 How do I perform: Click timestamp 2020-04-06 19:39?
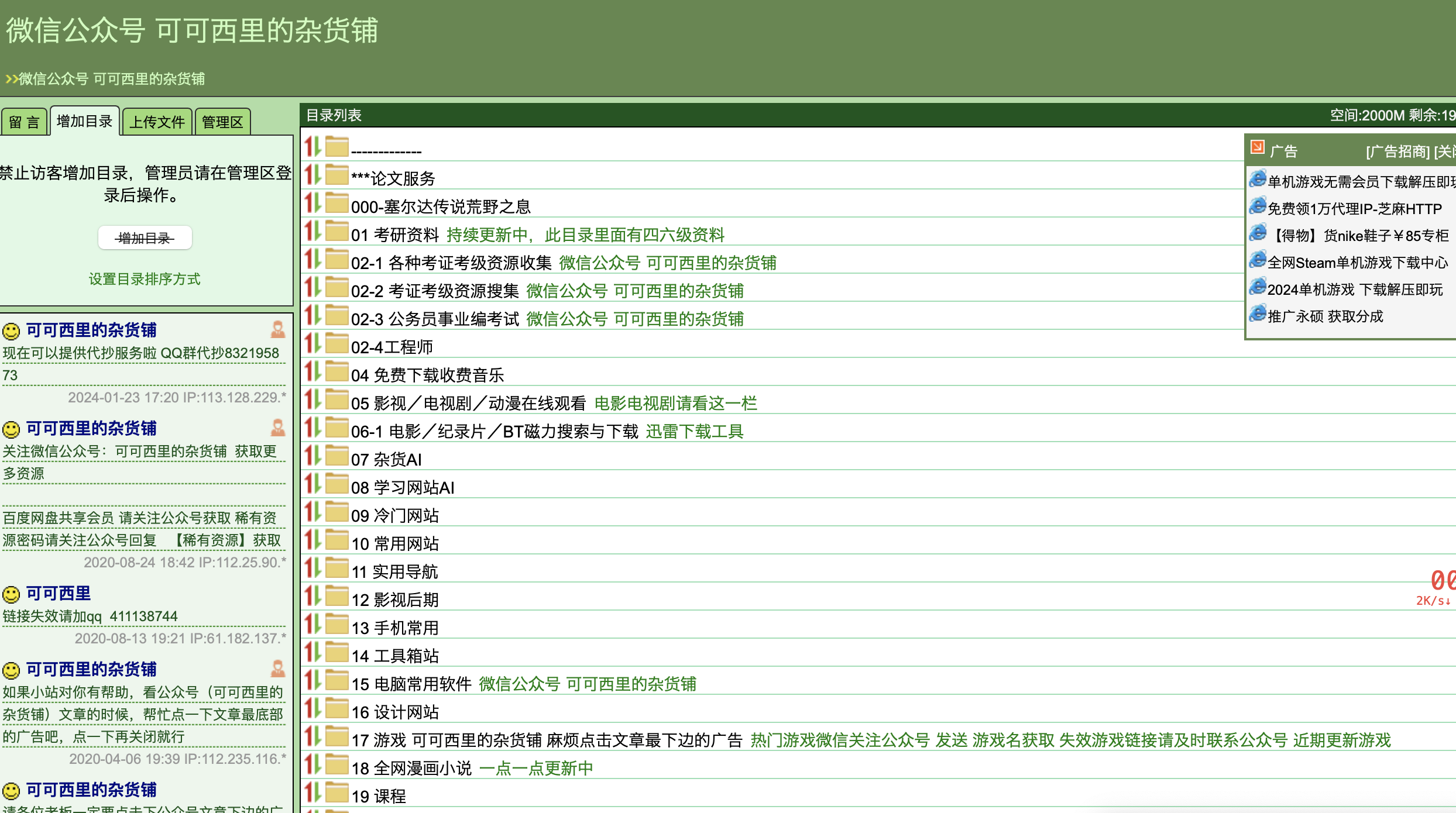(x=125, y=759)
